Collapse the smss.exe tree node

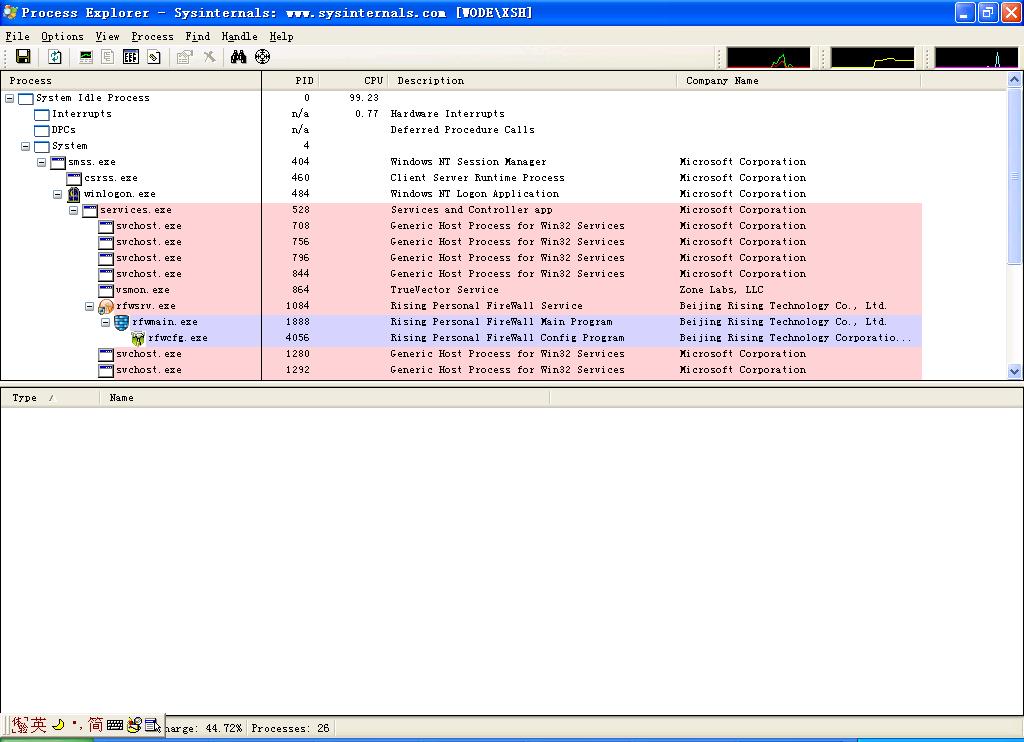click(x=42, y=162)
